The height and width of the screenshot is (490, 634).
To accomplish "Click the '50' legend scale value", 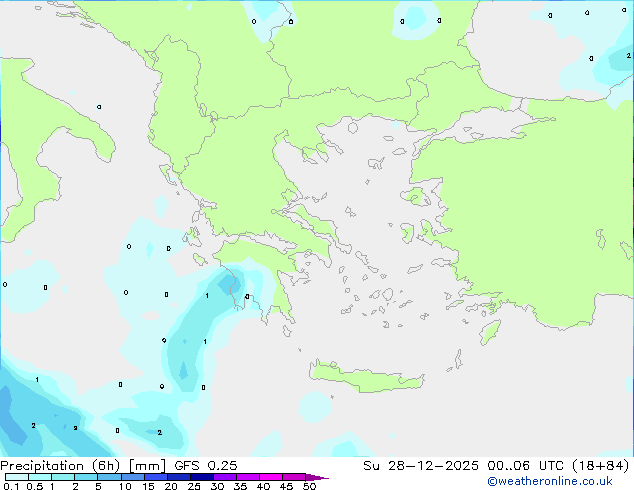I will point(309,486).
